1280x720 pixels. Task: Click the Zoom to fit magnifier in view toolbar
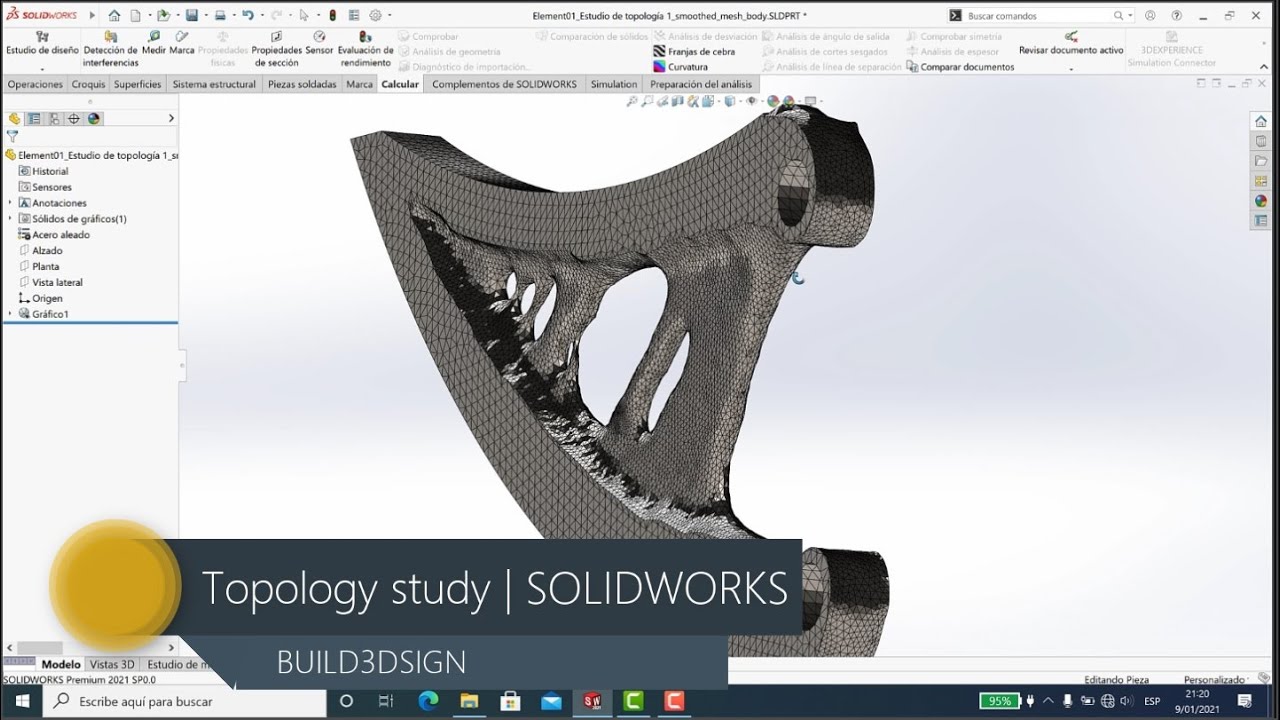632,101
